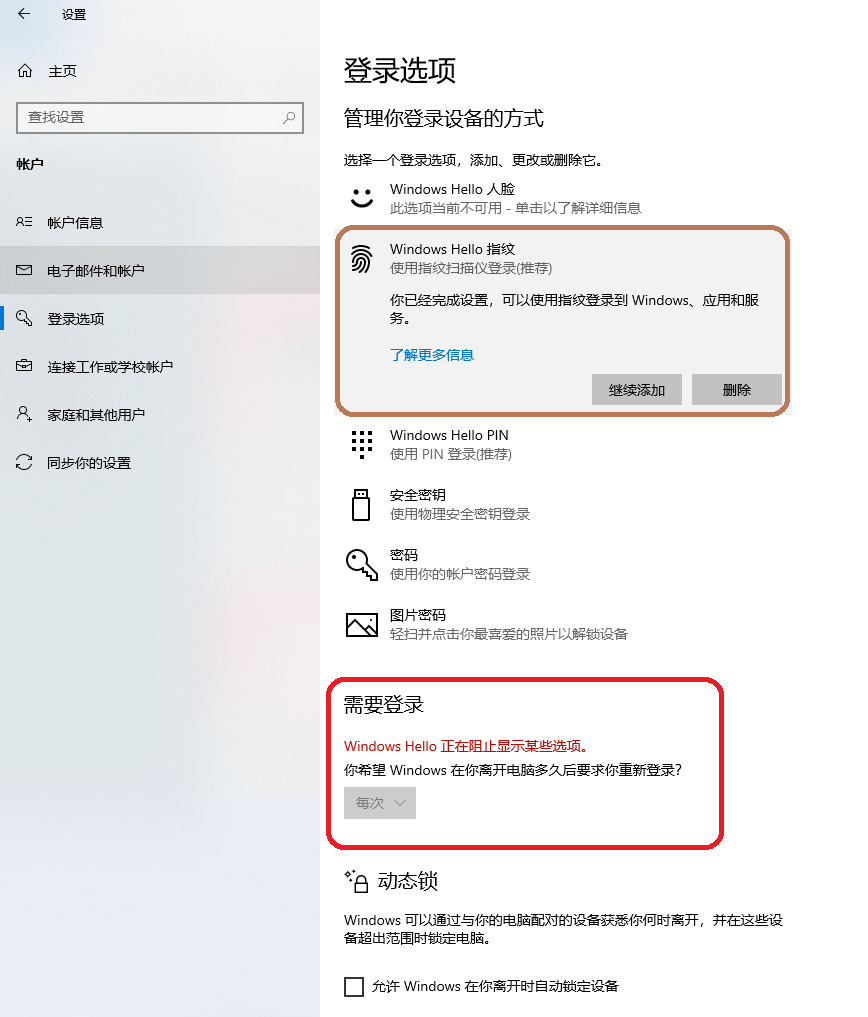Image resolution: width=868 pixels, height=1017 pixels.
Task: Open the 每次 dropdown under 需要登录
Action: coord(380,803)
